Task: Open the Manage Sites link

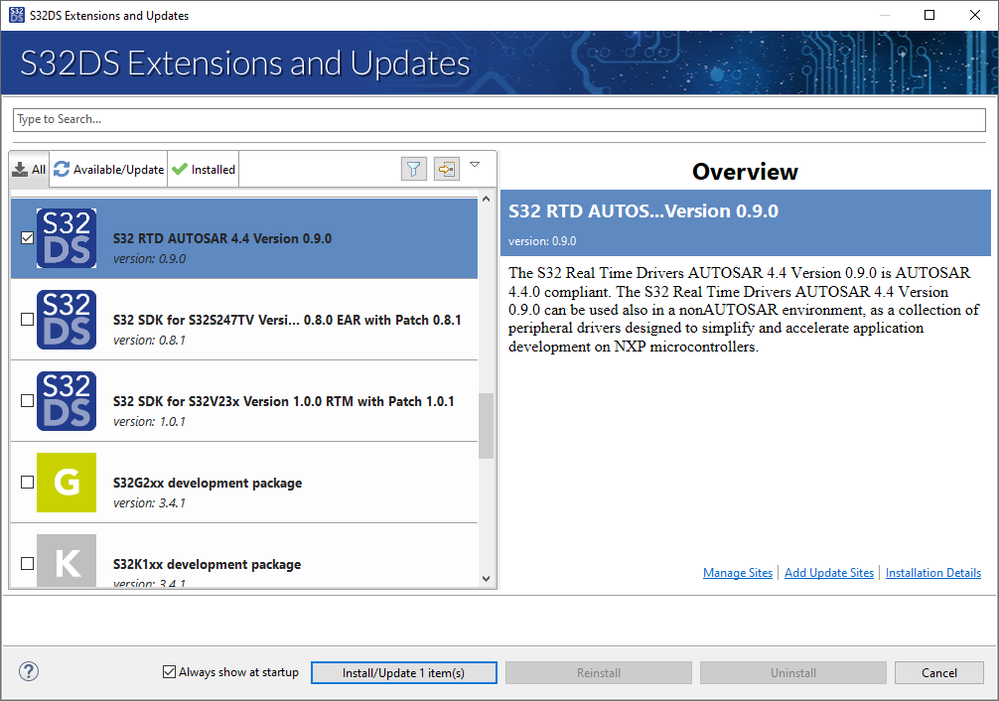Action: click(737, 573)
